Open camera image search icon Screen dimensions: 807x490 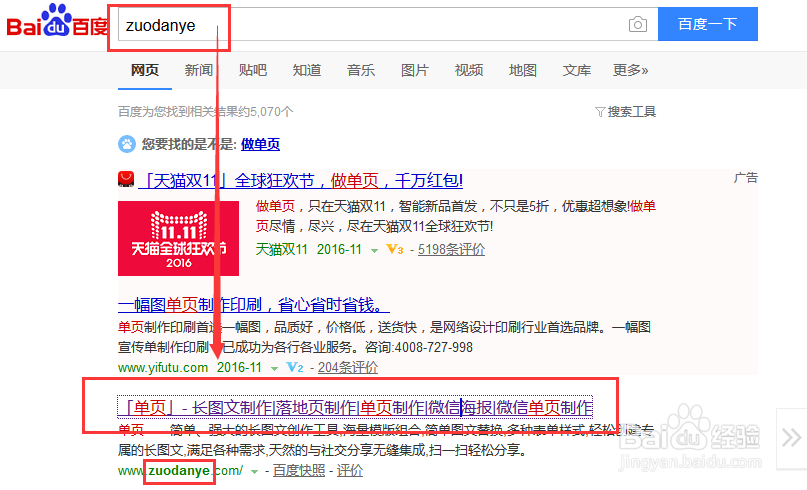point(638,24)
